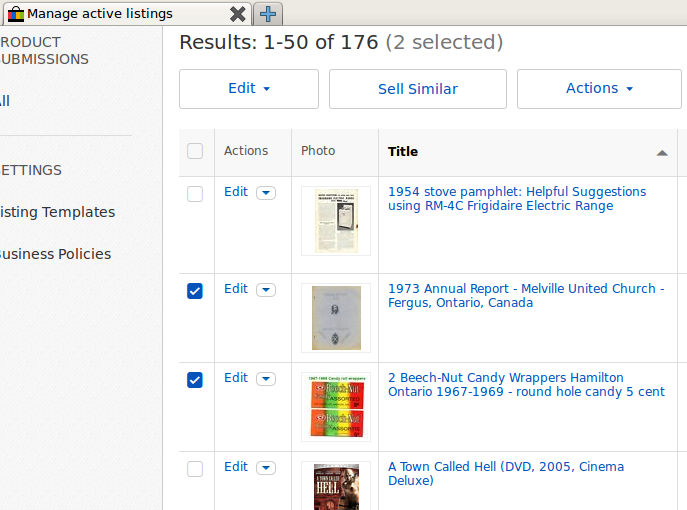687x510 pixels.
Task: Uncheck the 1973 Annual Report listing
Action: coord(195,291)
